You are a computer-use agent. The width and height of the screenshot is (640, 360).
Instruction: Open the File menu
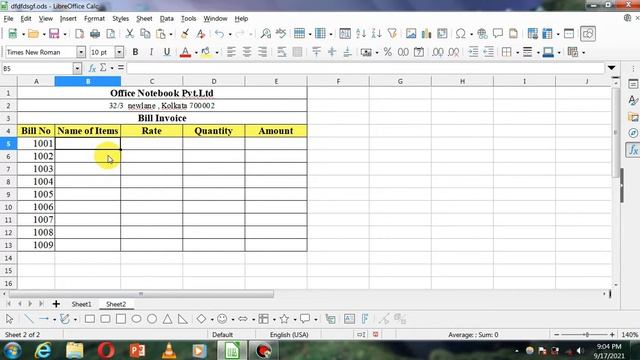tap(8, 18)
